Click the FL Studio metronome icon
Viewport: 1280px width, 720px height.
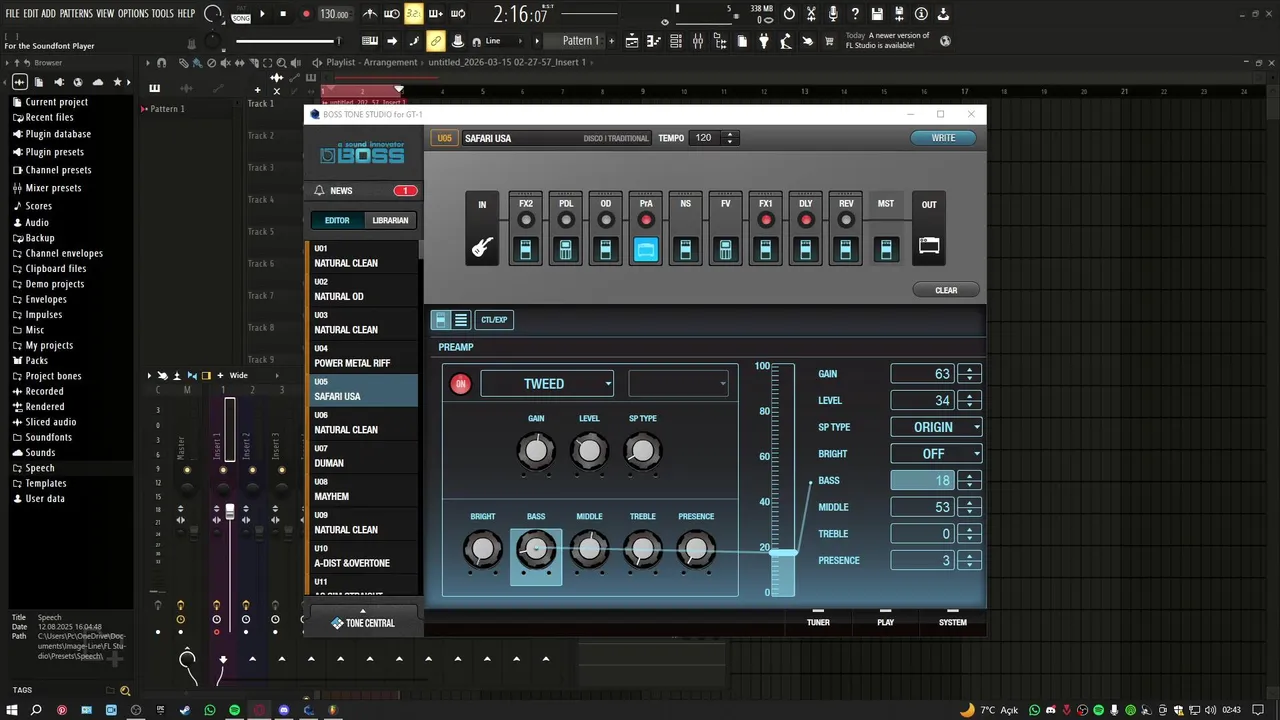(370, 14)
